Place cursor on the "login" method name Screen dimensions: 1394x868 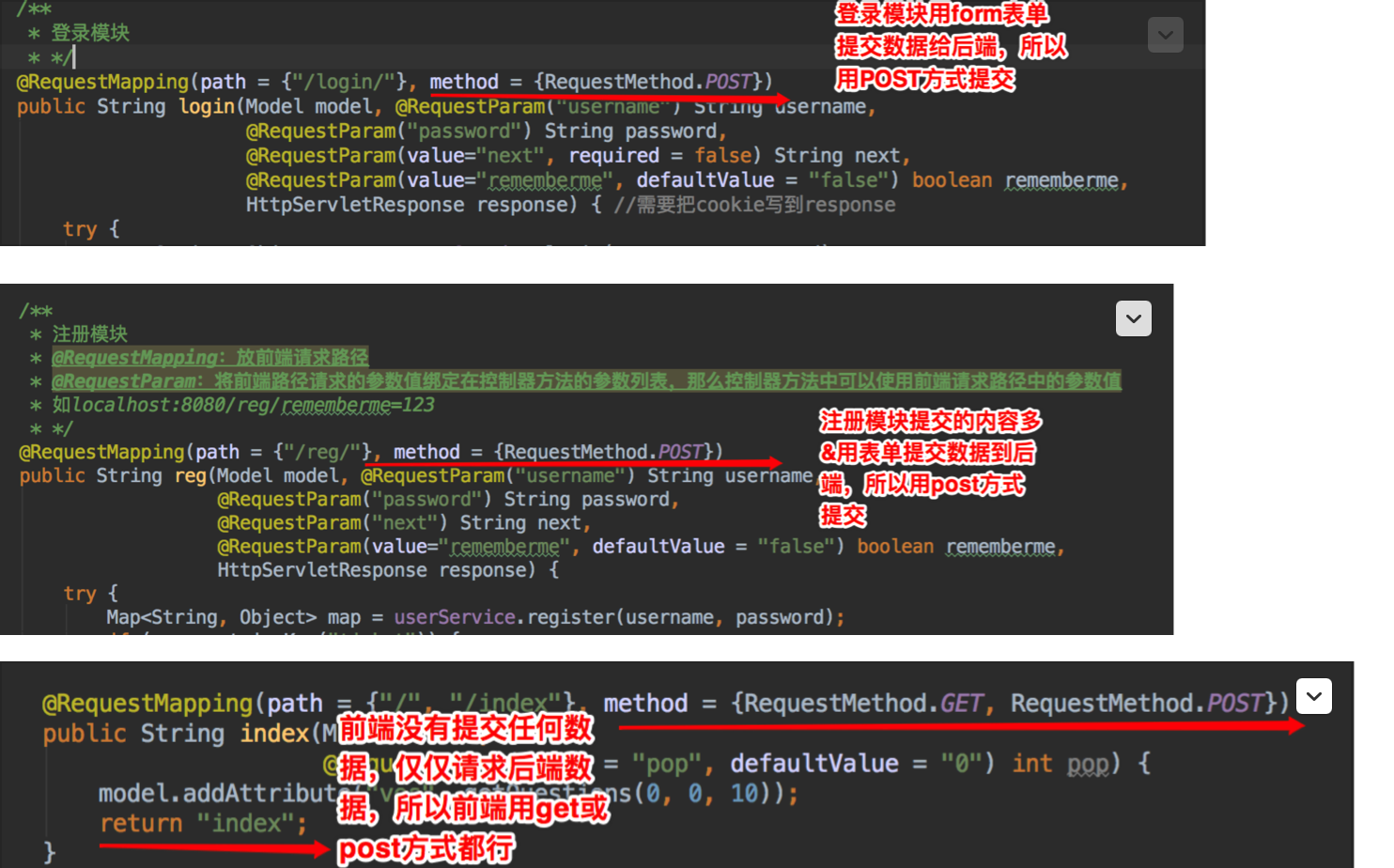coord(207,106)
